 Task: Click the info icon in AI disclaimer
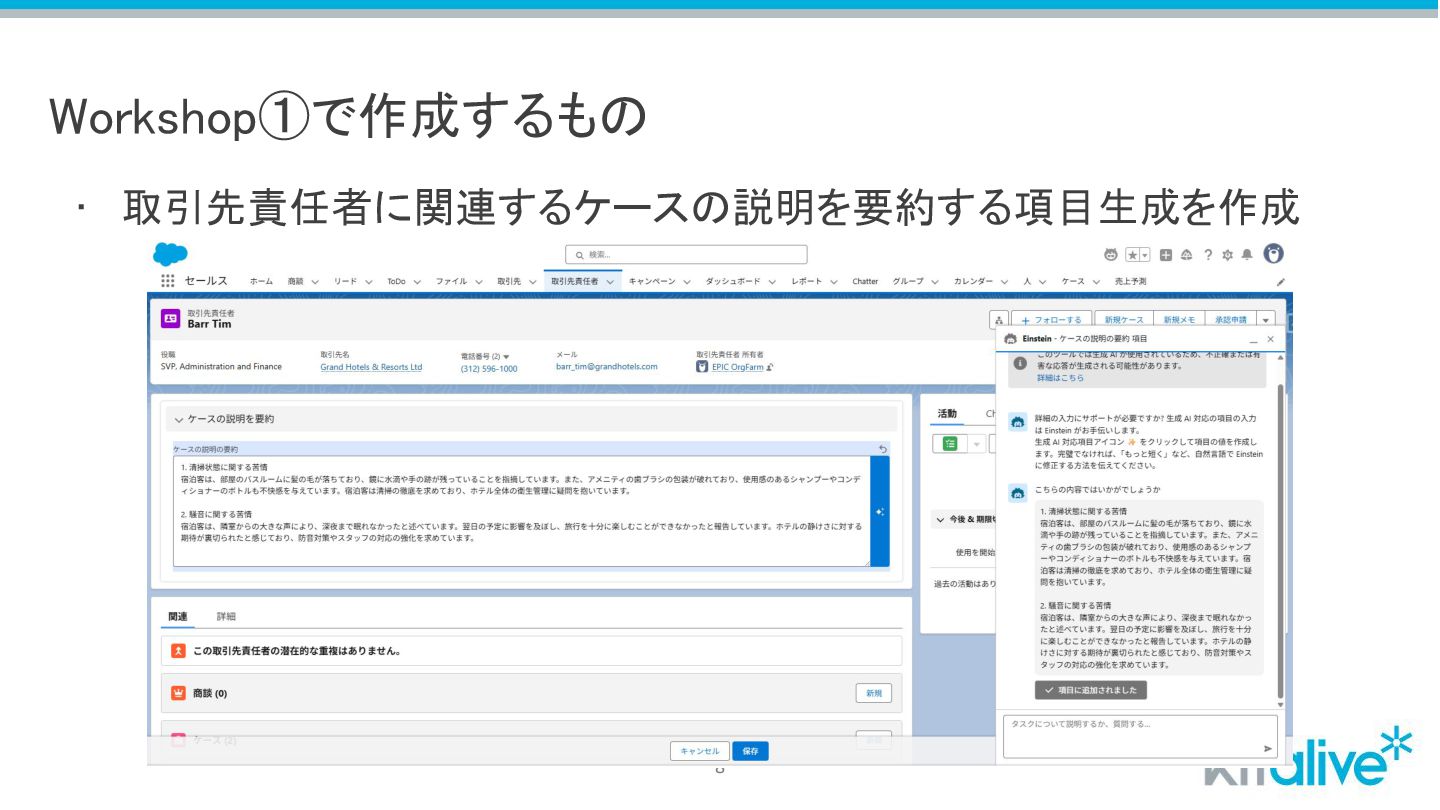click(1020, 364)
